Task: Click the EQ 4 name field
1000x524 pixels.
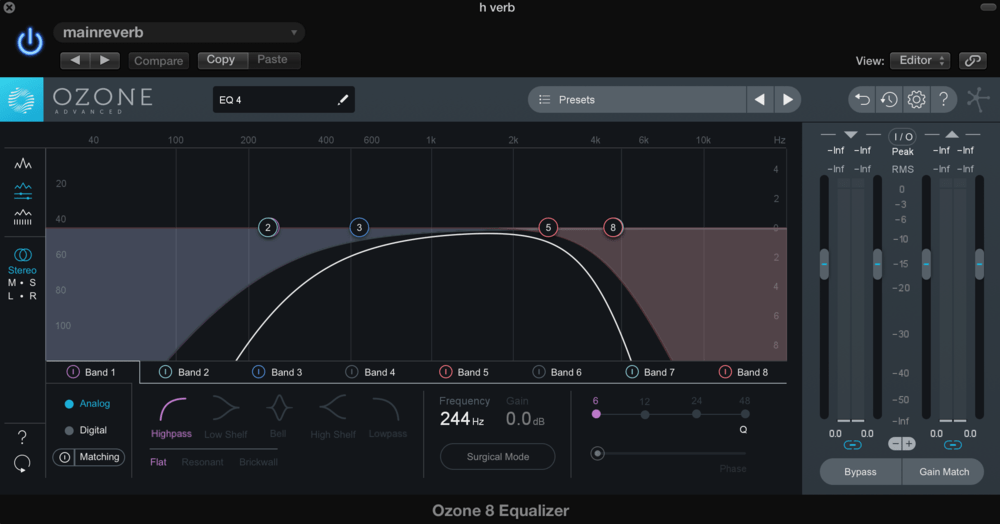Action: (284, 100)
